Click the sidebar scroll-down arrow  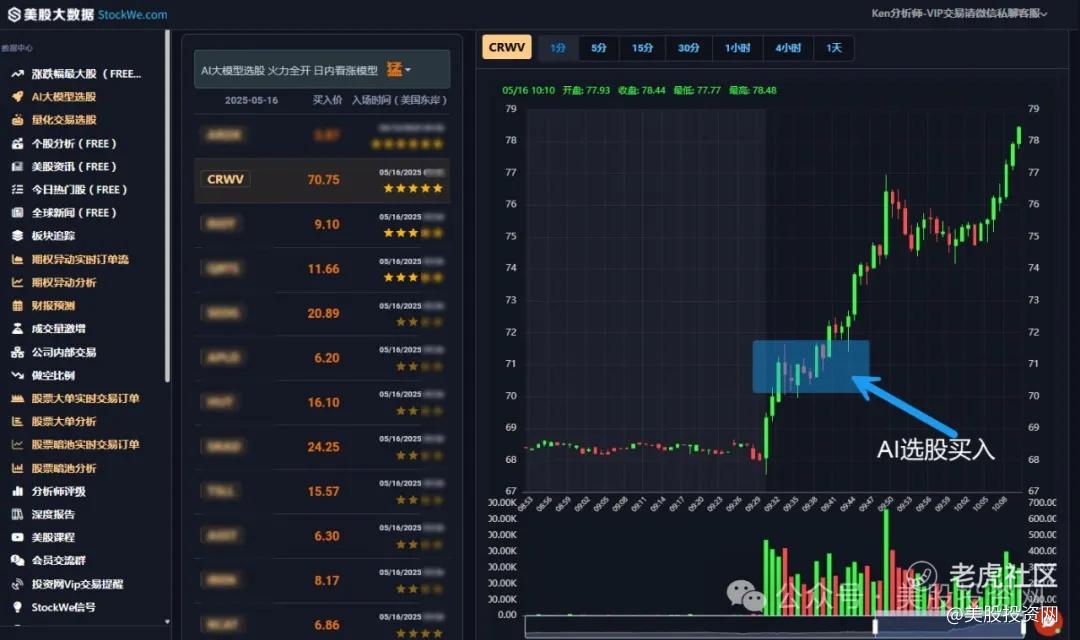pos(167,621)
